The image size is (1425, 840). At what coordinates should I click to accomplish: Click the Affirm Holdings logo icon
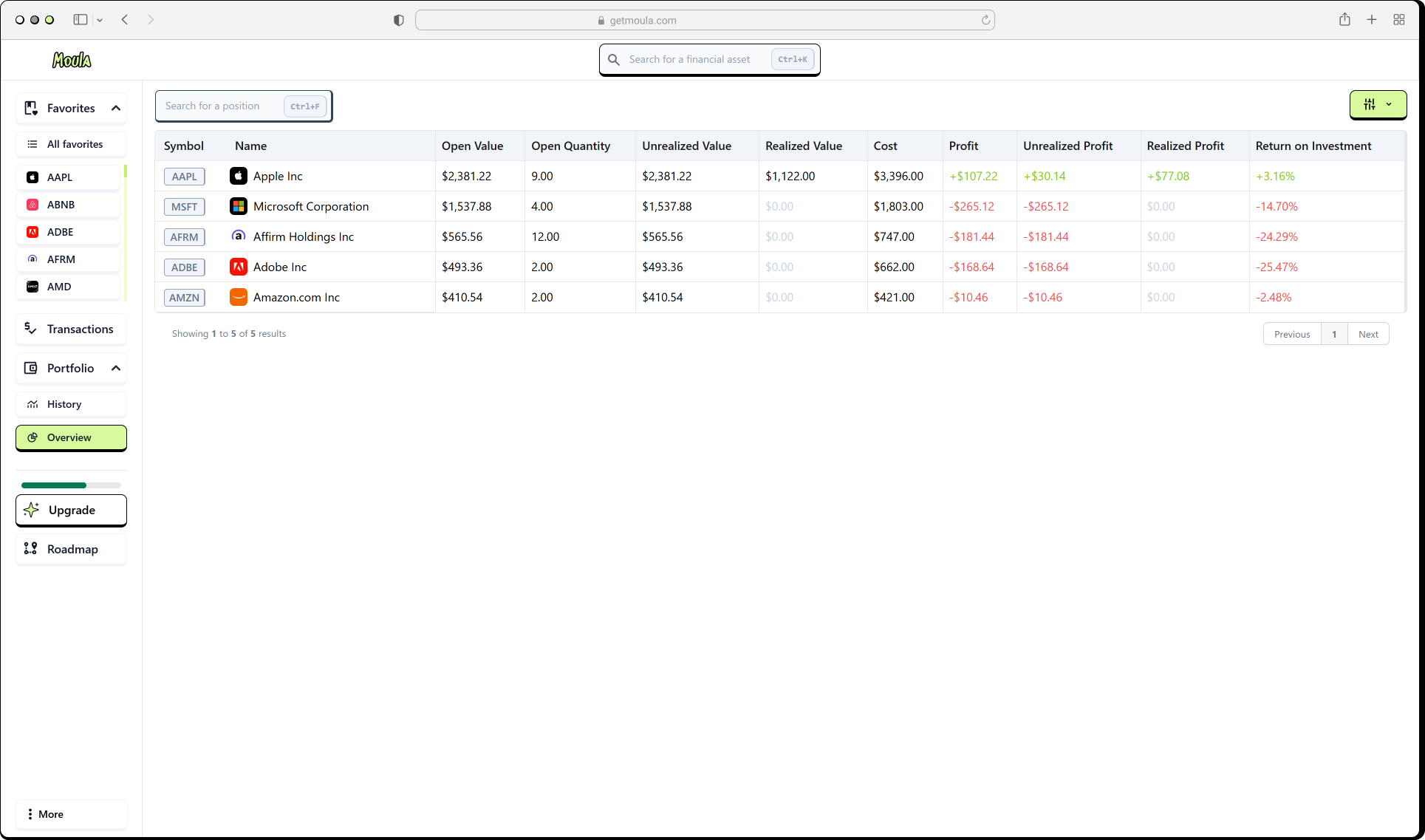[238, 236]
